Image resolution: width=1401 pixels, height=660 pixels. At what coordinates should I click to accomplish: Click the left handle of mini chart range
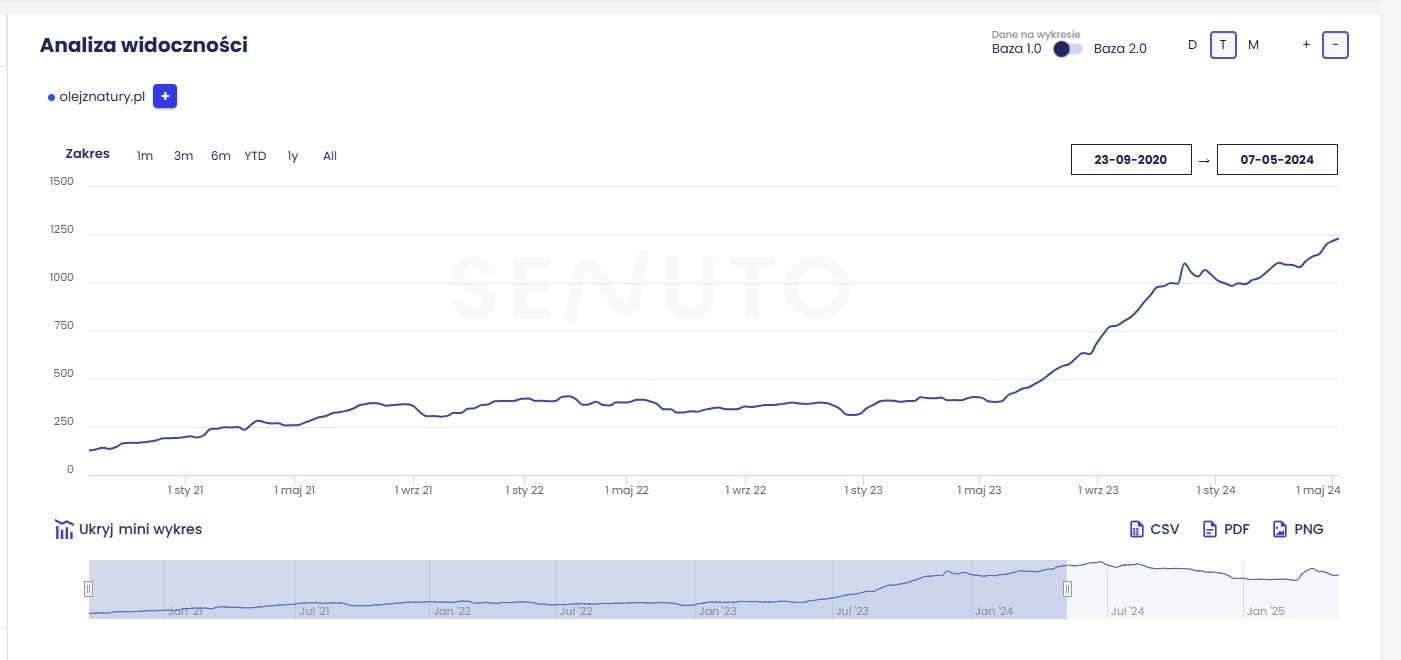88,589
